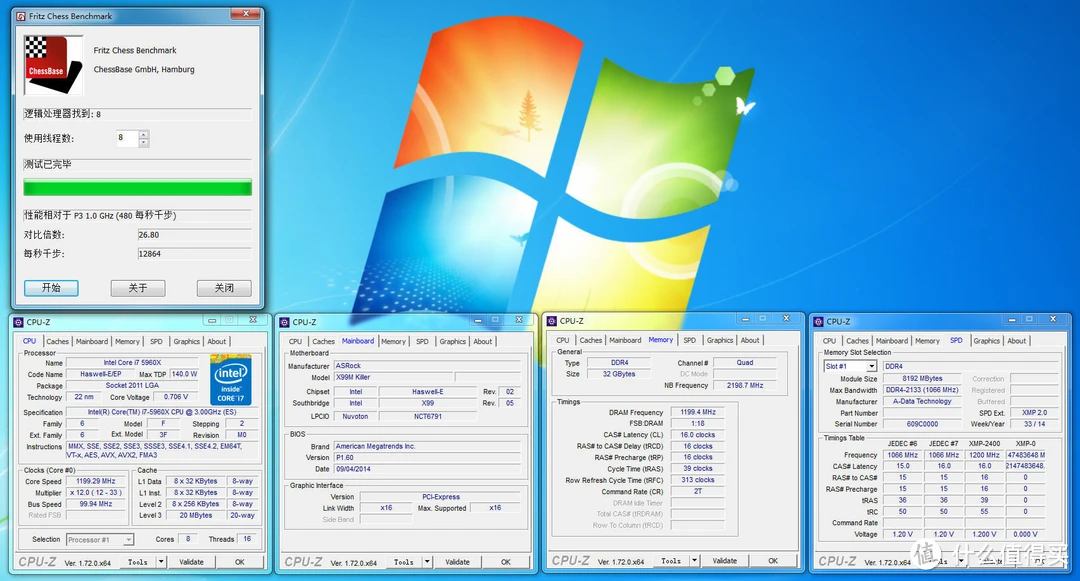The image size is (1080, 581).
Task: Select the Memory tab in the Memory CPU-Z window
Action: point(661,340)
